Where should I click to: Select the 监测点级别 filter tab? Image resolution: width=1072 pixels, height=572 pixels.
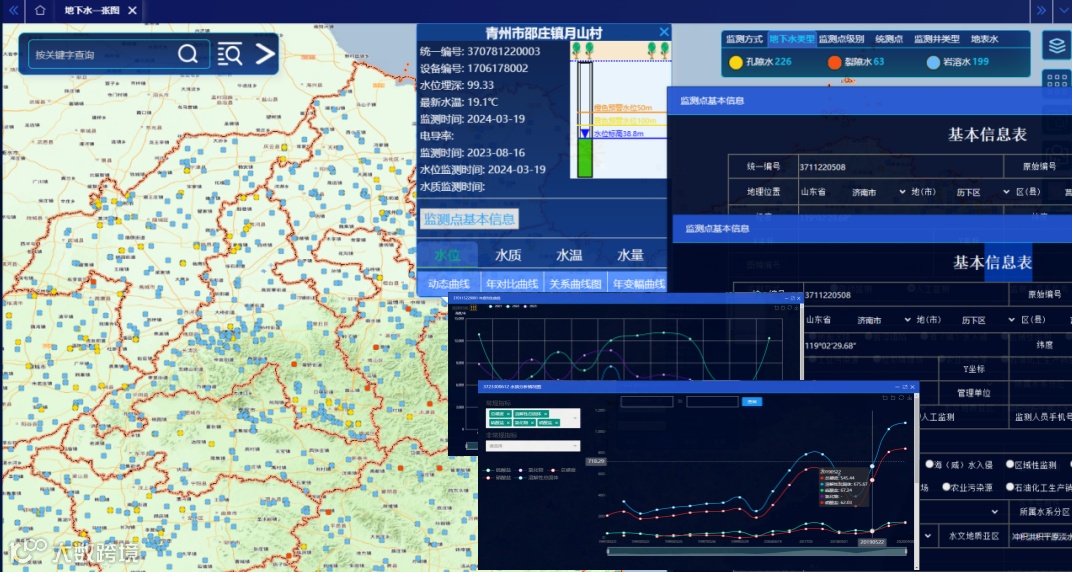(841, 39)
